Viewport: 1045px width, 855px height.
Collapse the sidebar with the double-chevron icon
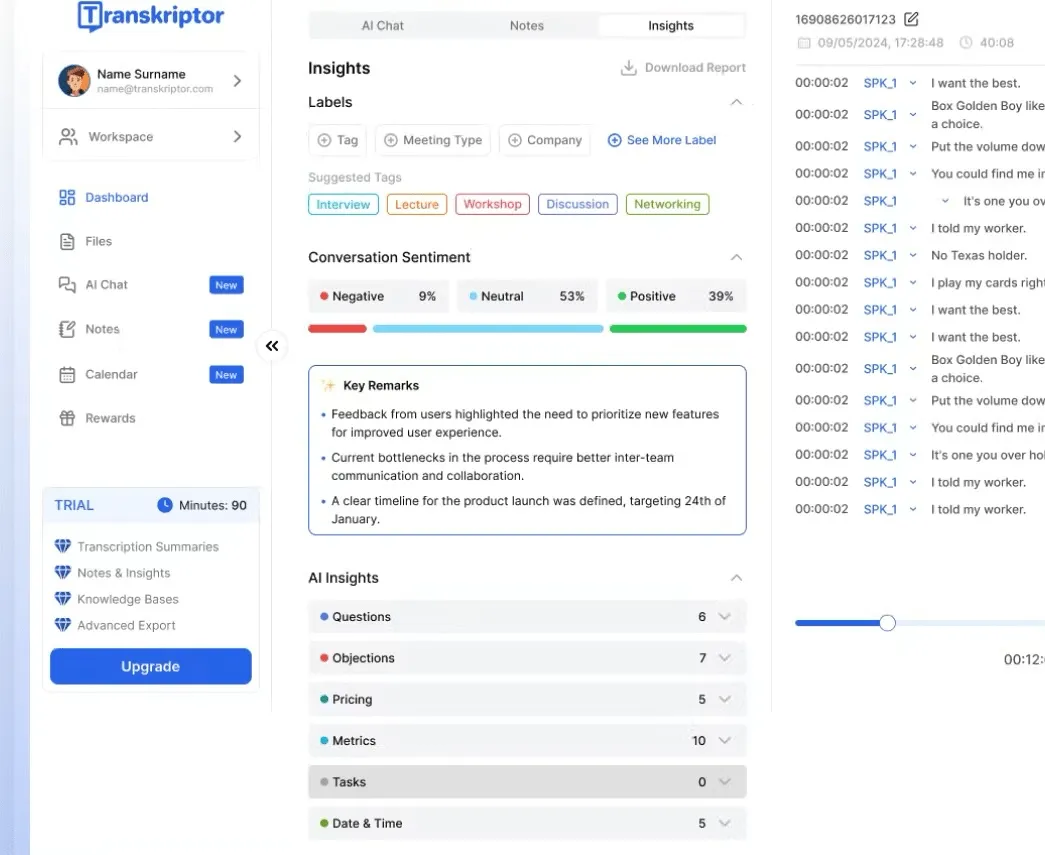tap(272, 346)
